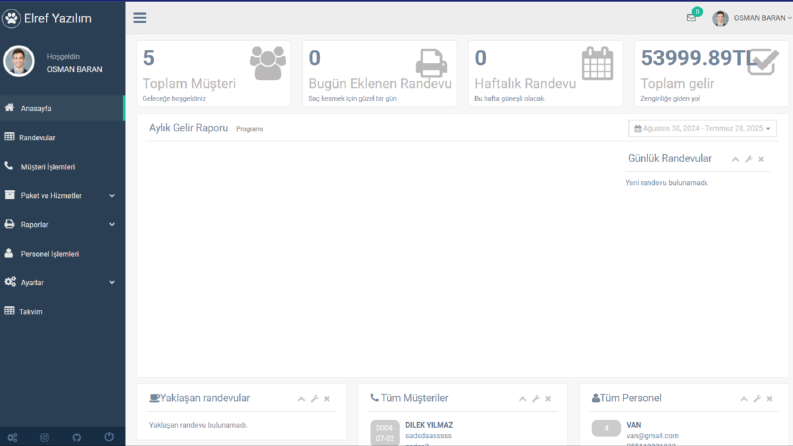Click the Bugün Eklenen Randevu printer icon
Viewport: 793px width, 446px height.
(x=431, y=63)
